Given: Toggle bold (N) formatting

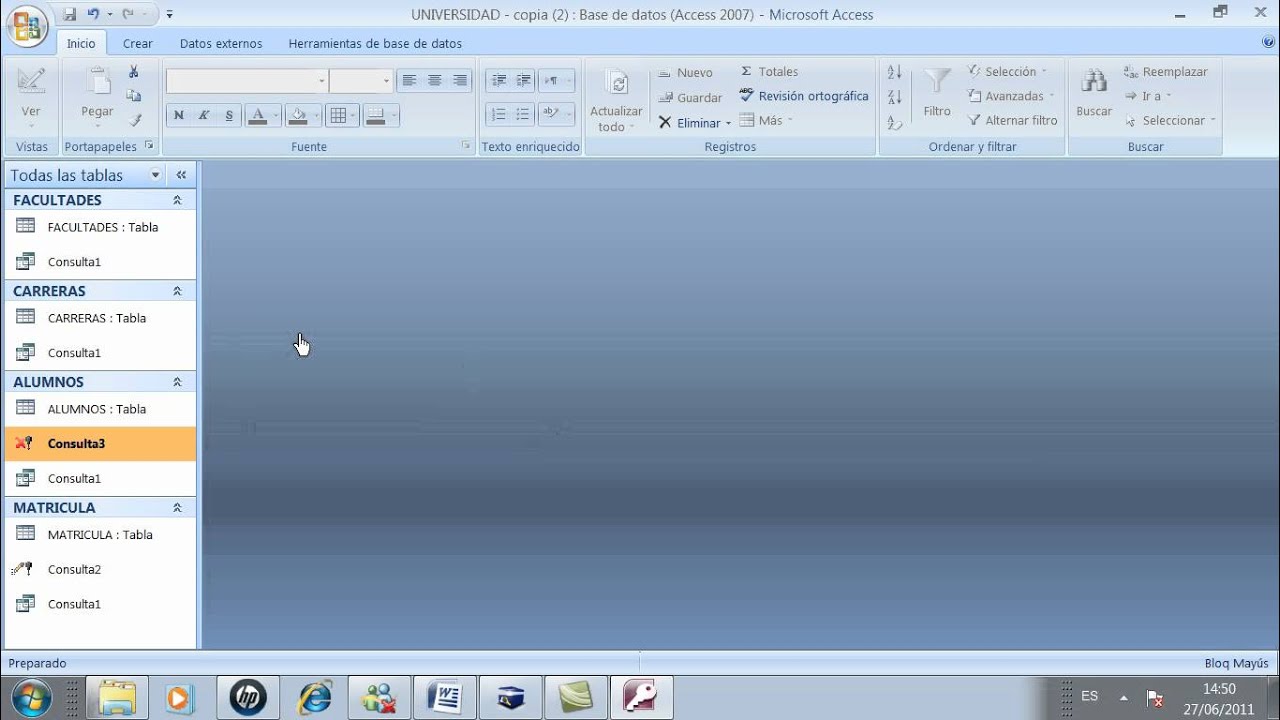Looking at the screenshot, I should [178, 115].
